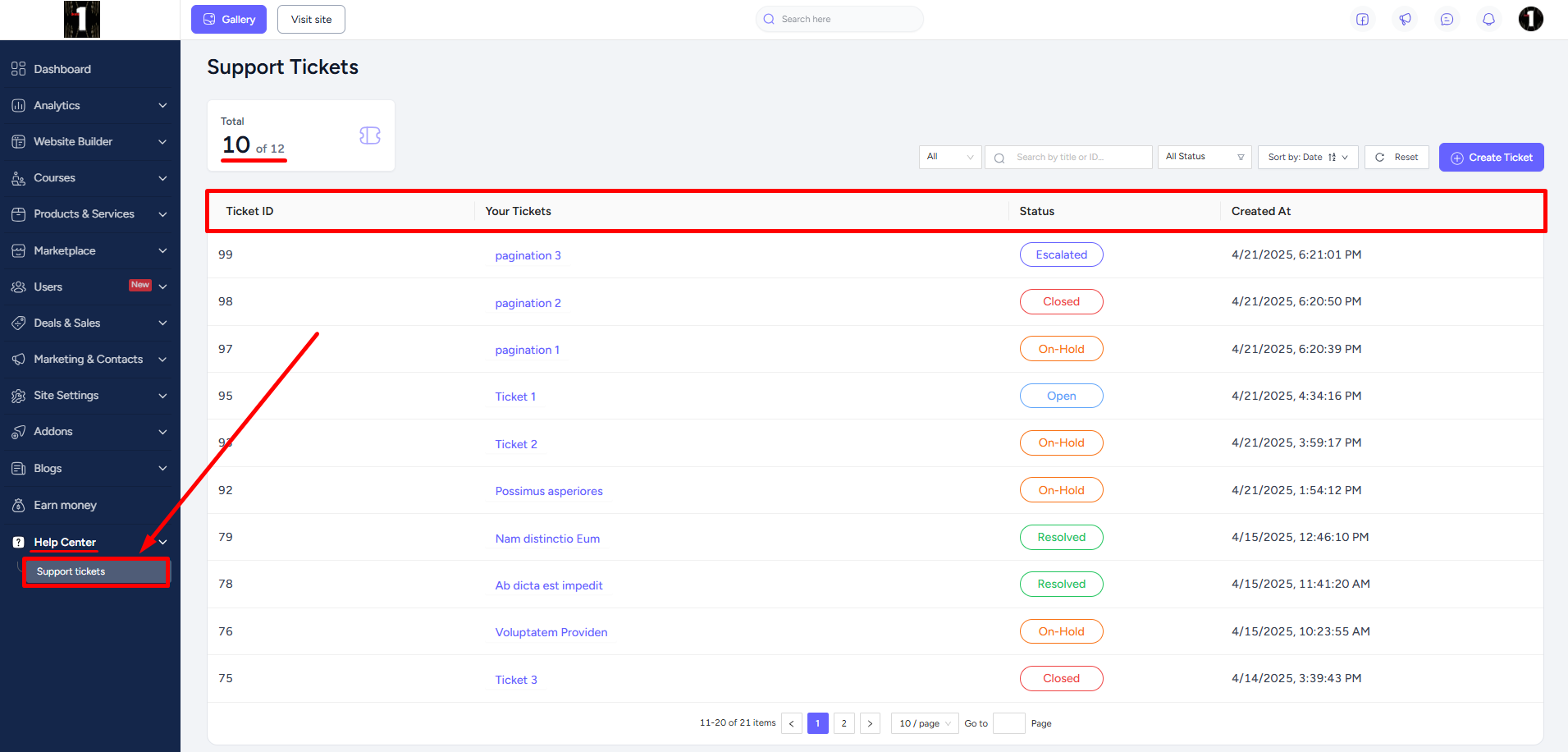Click the Deals & Sales tag icon

pos(18,323)
